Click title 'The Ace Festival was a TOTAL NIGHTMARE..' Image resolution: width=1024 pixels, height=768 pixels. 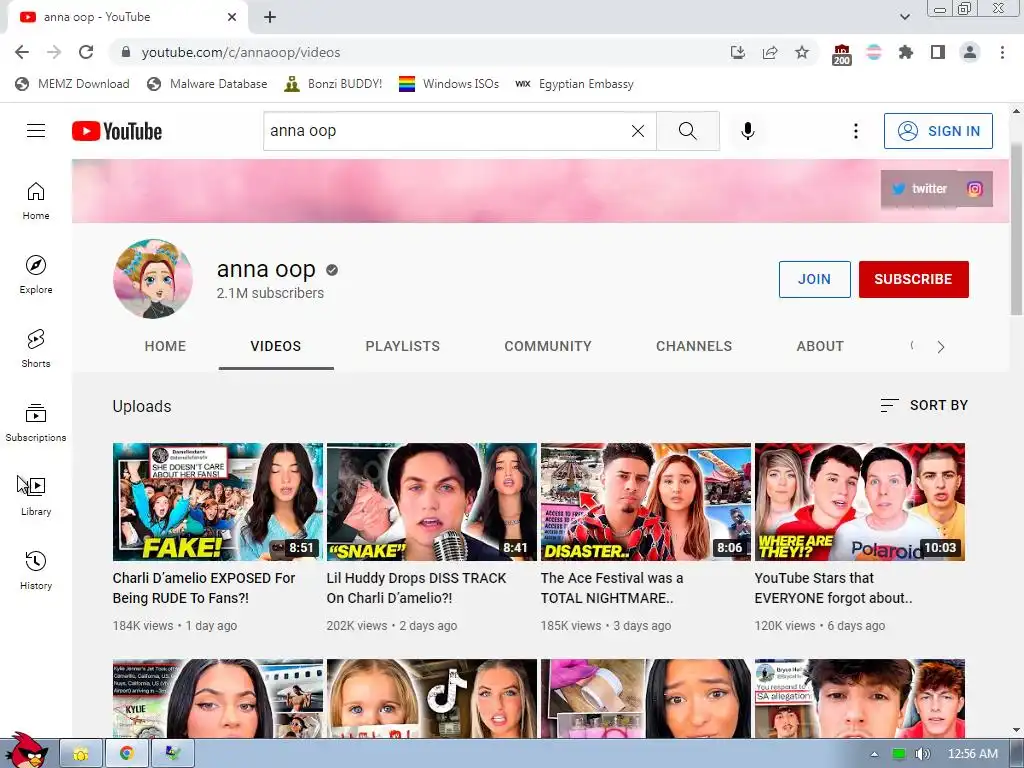pyautogui.click(x=612, y=588)
